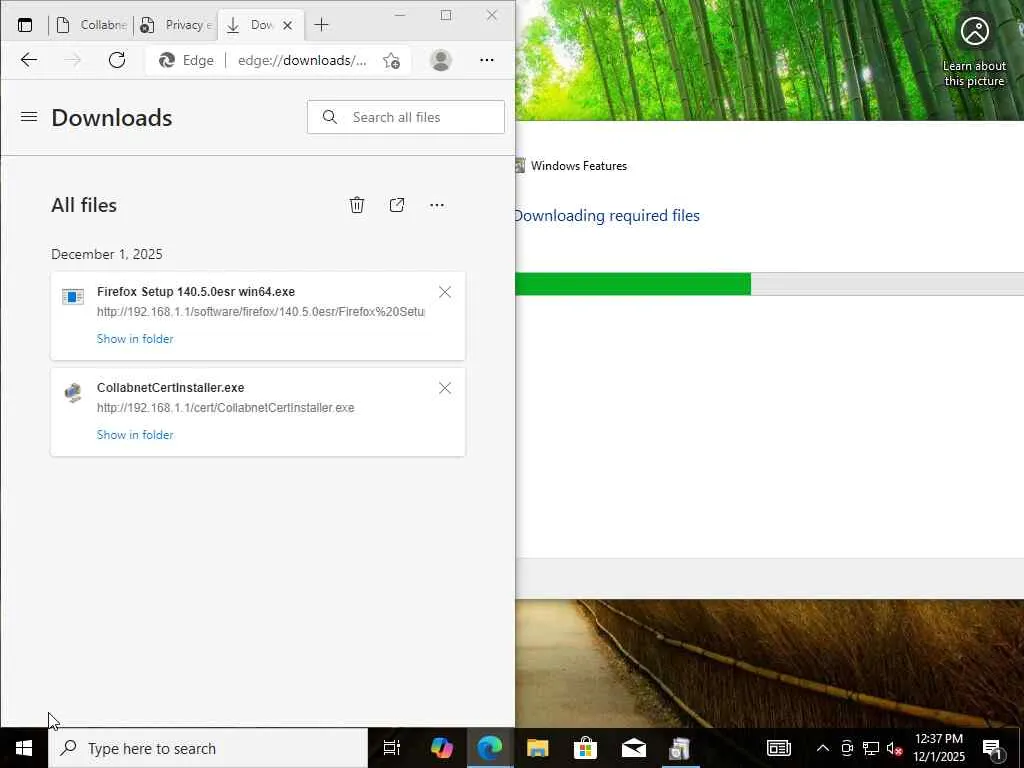
Task: Add this page to favorites star
Action: (391, 61)
